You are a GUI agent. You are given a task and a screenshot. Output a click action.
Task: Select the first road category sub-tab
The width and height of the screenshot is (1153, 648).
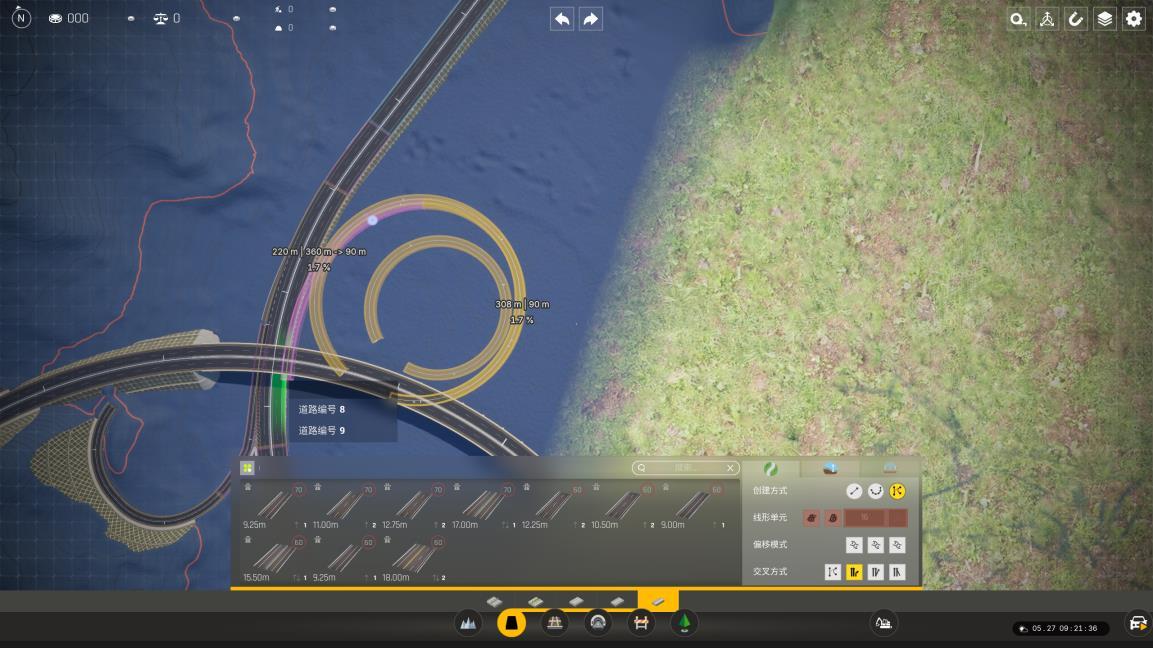(x=494, y=602)
